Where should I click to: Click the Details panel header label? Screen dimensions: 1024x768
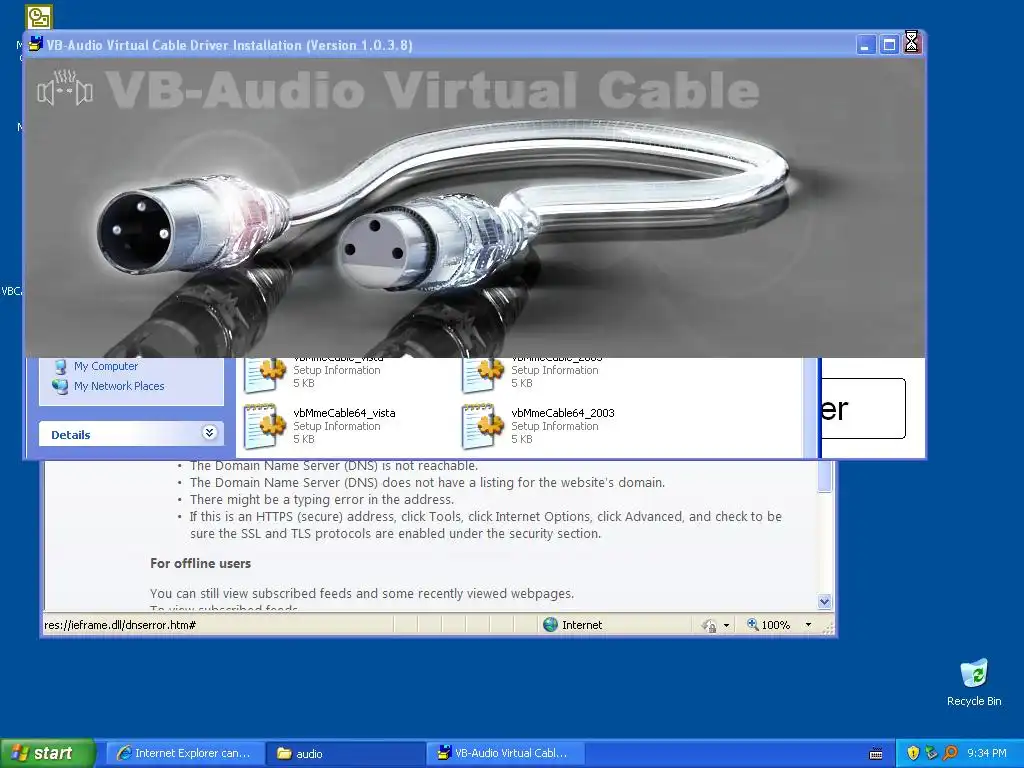point(71,435)
